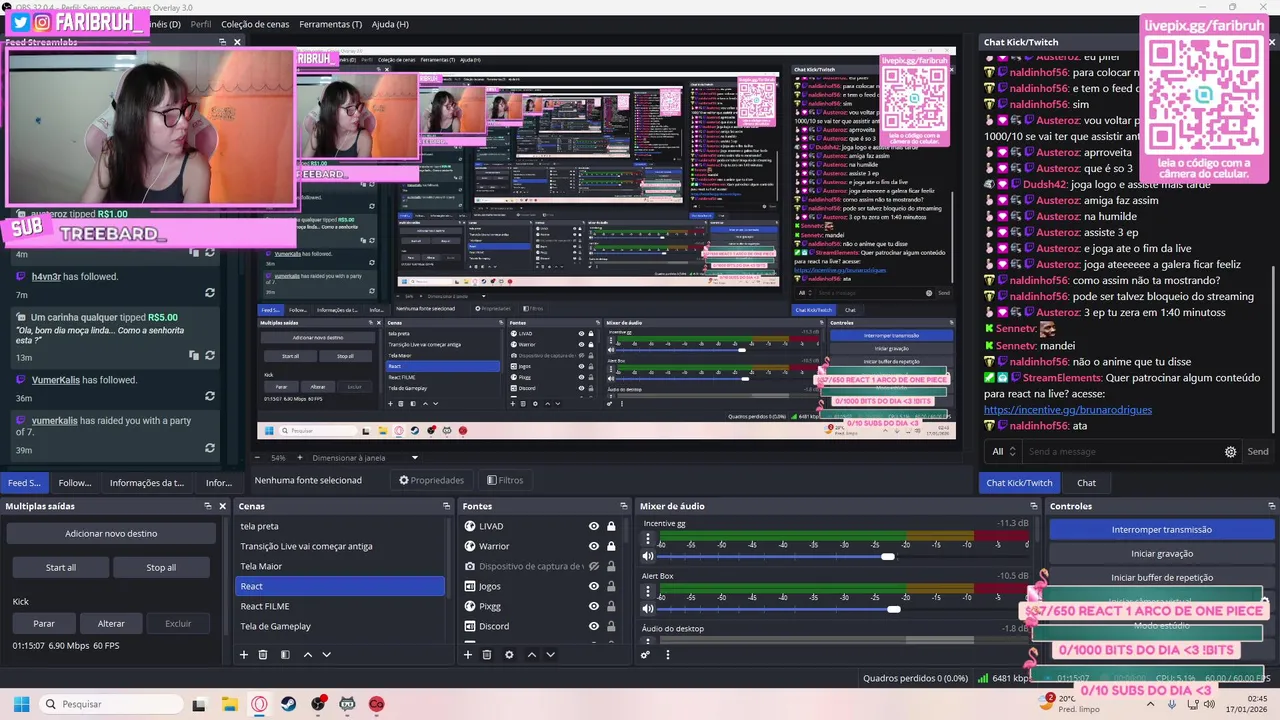The image size is (1280, 720).
Task: Adjust the Incentive gg volume slider
Action: pos(887,556)
